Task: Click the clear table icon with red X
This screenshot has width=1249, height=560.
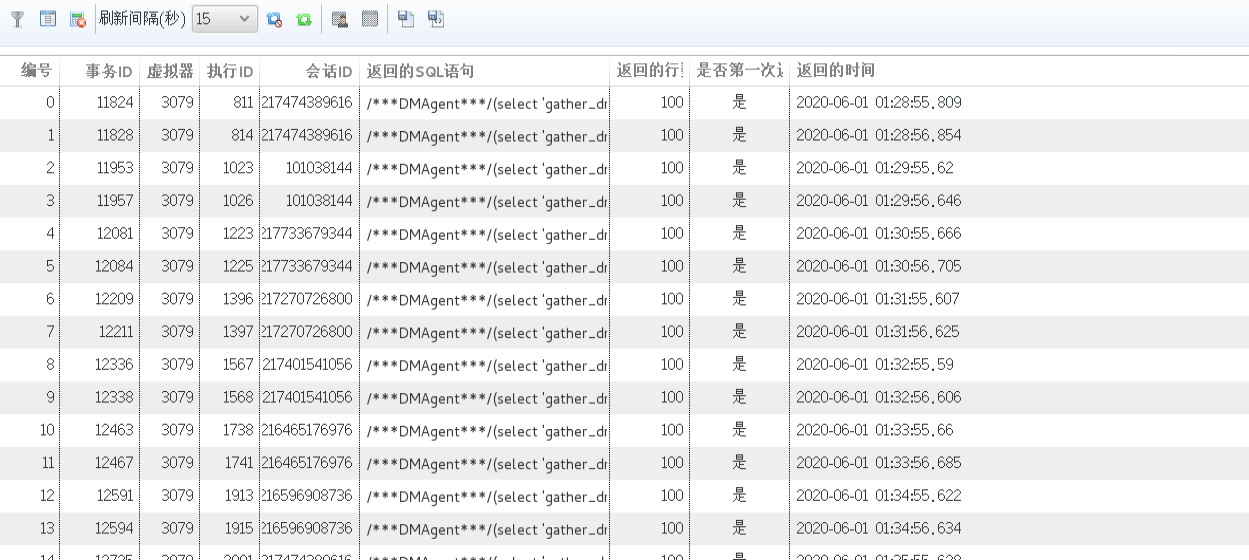Action: click(x=77, y=19)
